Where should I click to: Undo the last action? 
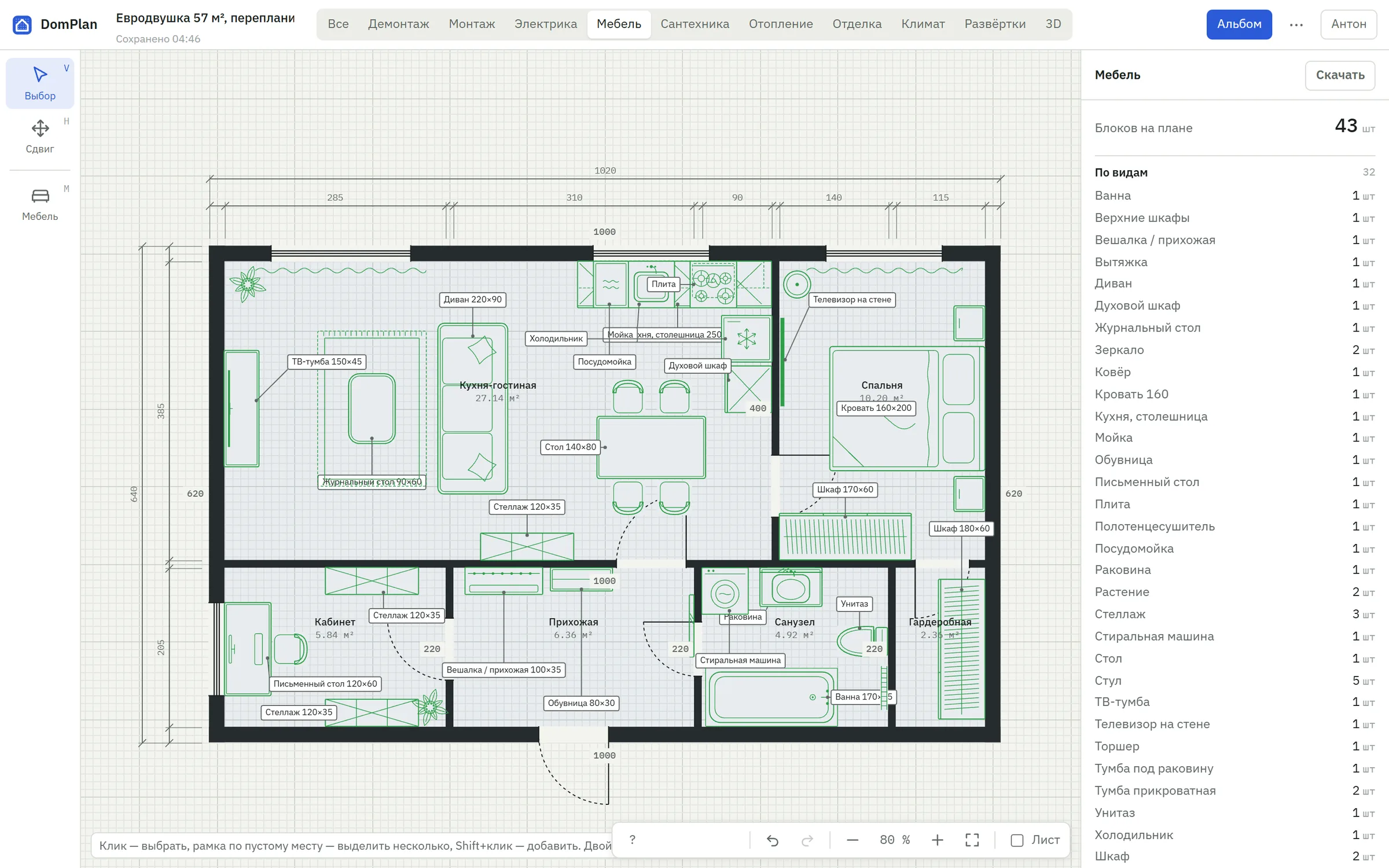click(772, 840)
